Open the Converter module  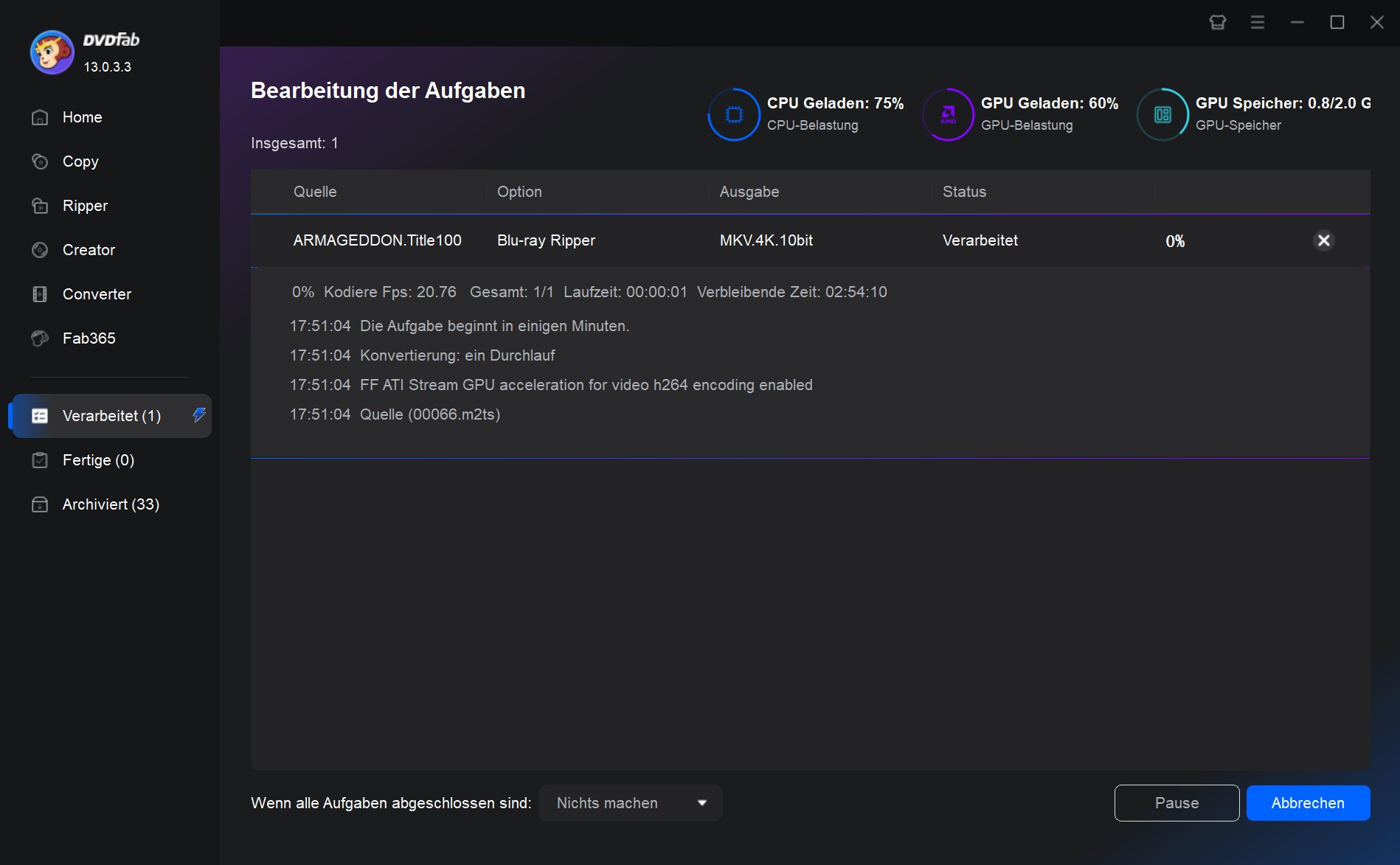(x=111, y=294)
